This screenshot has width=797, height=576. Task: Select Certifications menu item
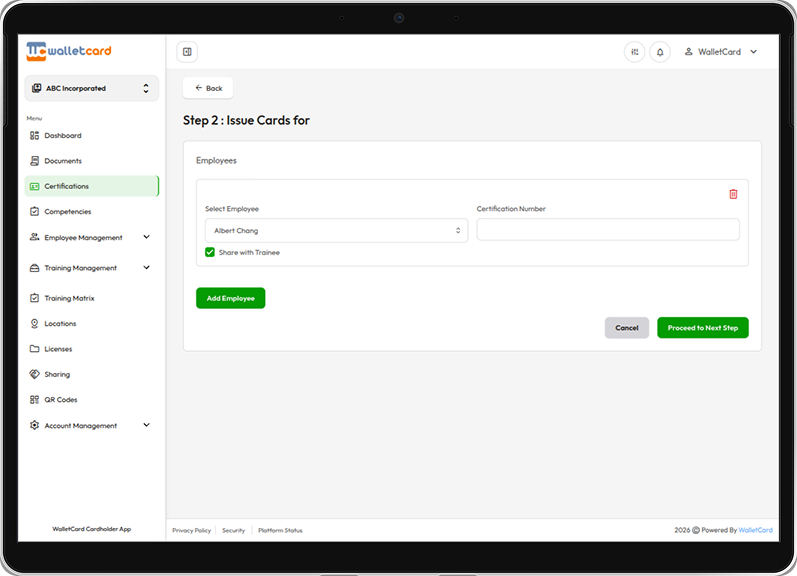[91, 186]
